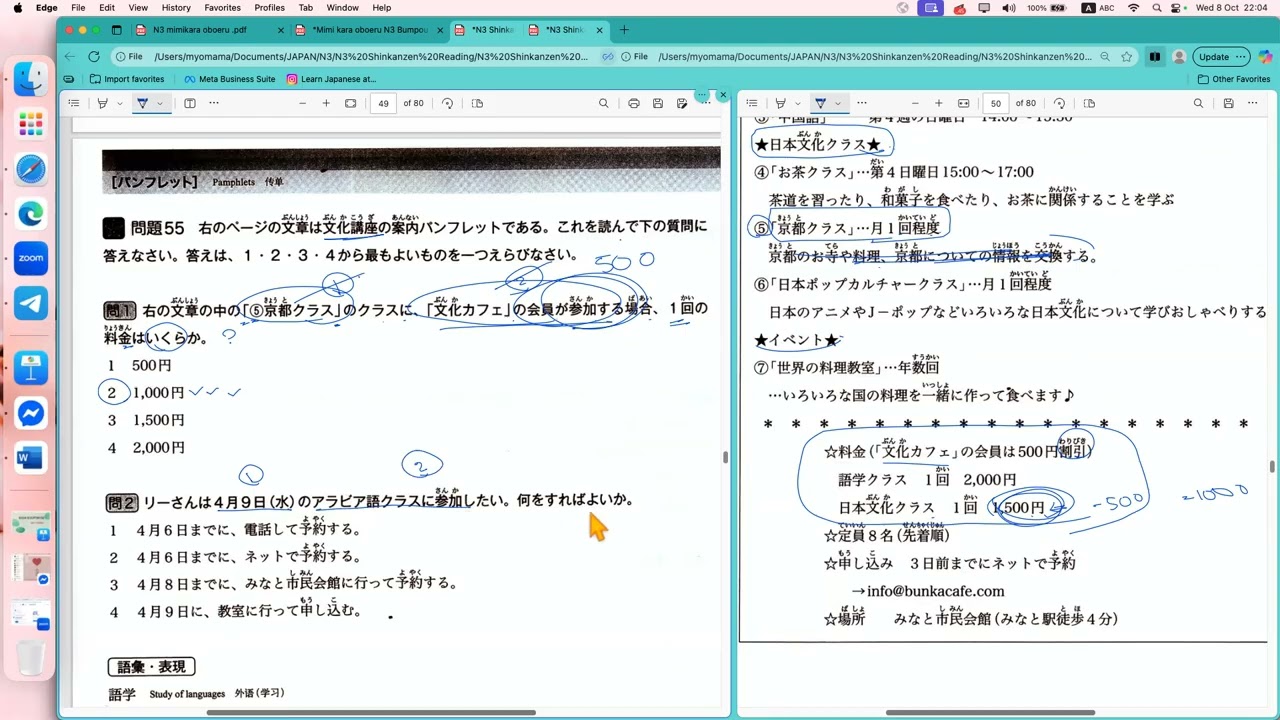Toggle page view in left PDF pane
This screenshot has height=720, width=1280.
(x=477, y=103)
